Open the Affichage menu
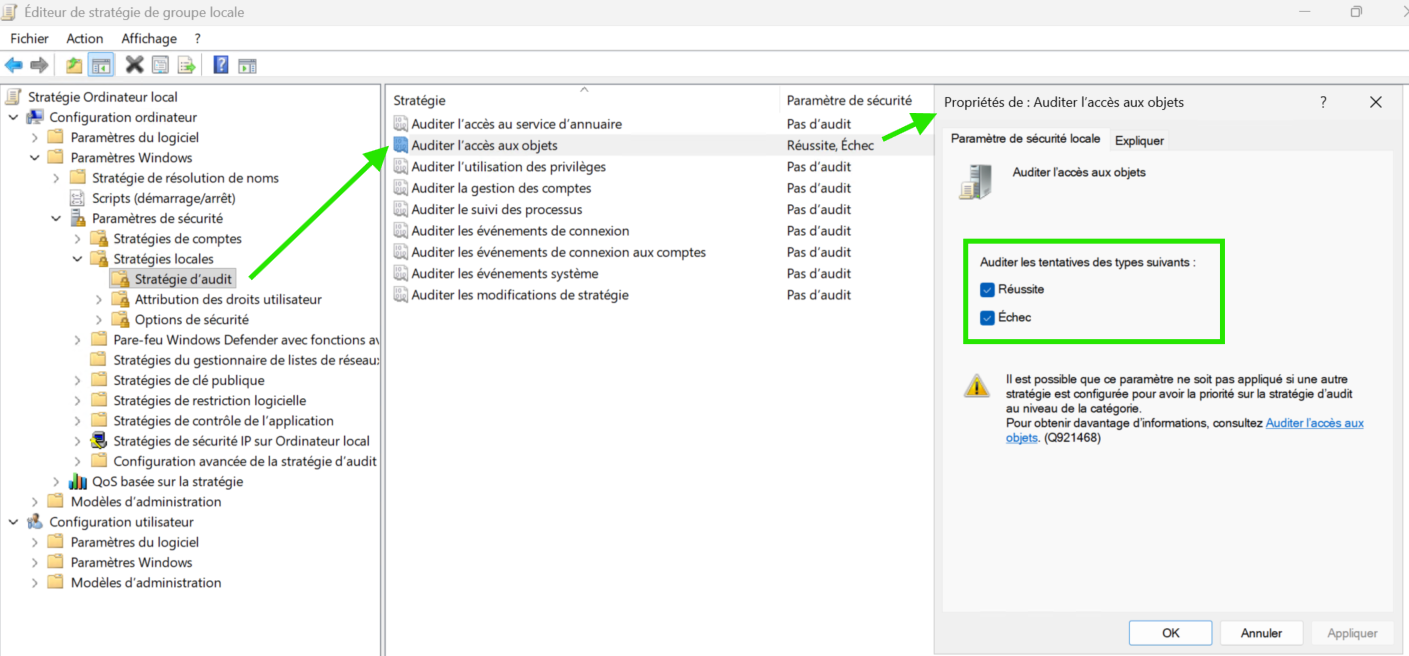The image size is (1409, 656). coord(148,39)
